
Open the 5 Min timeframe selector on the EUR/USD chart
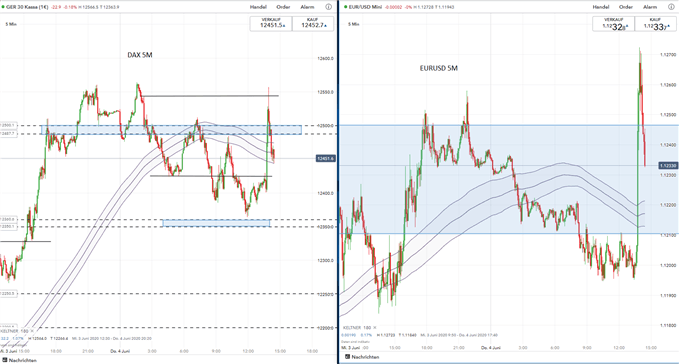tap(353, 24)
